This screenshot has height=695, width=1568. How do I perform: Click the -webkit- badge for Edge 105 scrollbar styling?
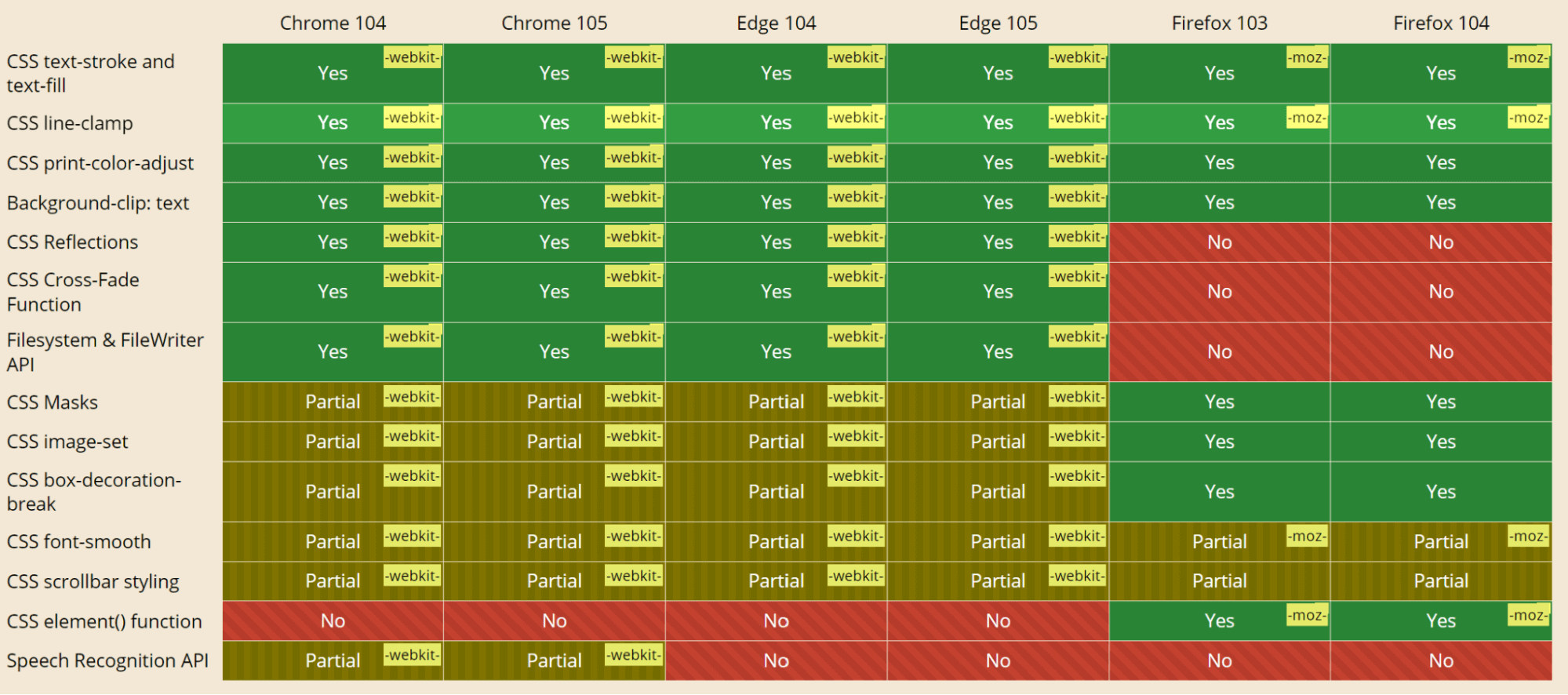point(1078,576)
